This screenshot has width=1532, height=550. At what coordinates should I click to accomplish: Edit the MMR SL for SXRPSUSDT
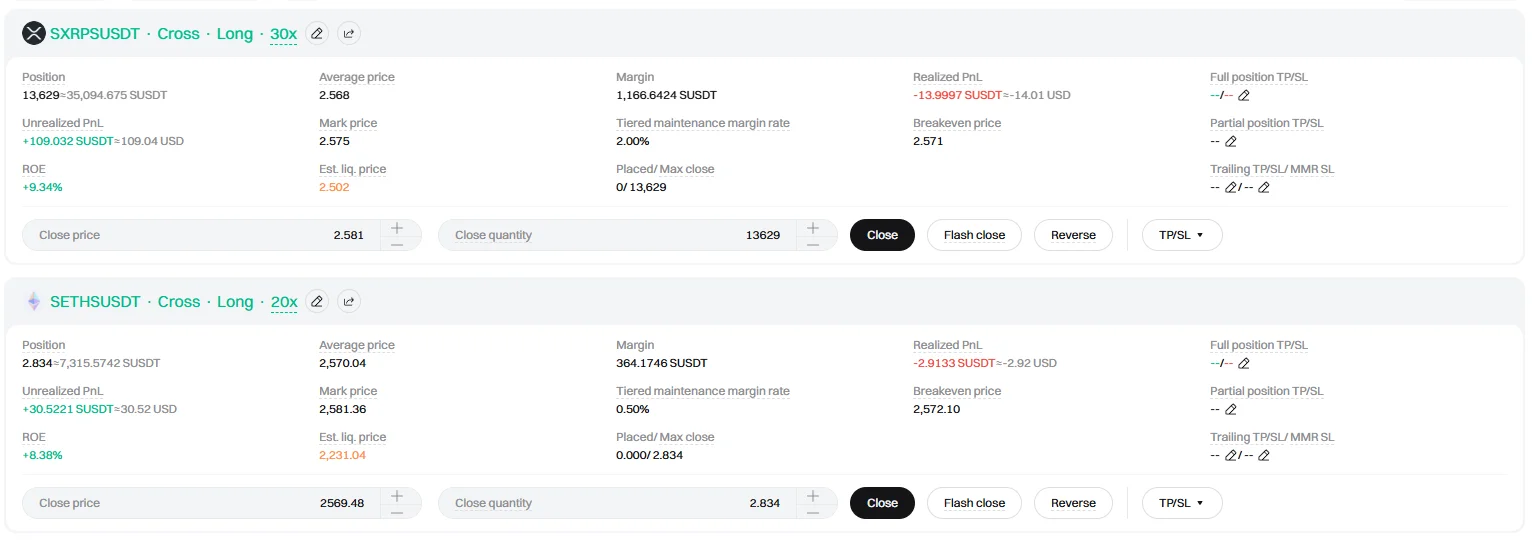pos(1264,188)
